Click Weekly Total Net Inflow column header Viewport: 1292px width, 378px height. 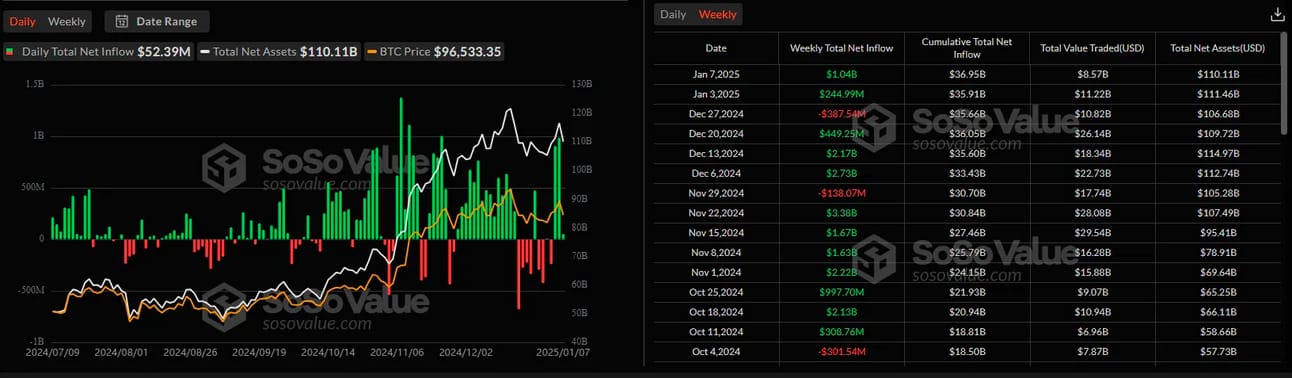pos(841,48)
